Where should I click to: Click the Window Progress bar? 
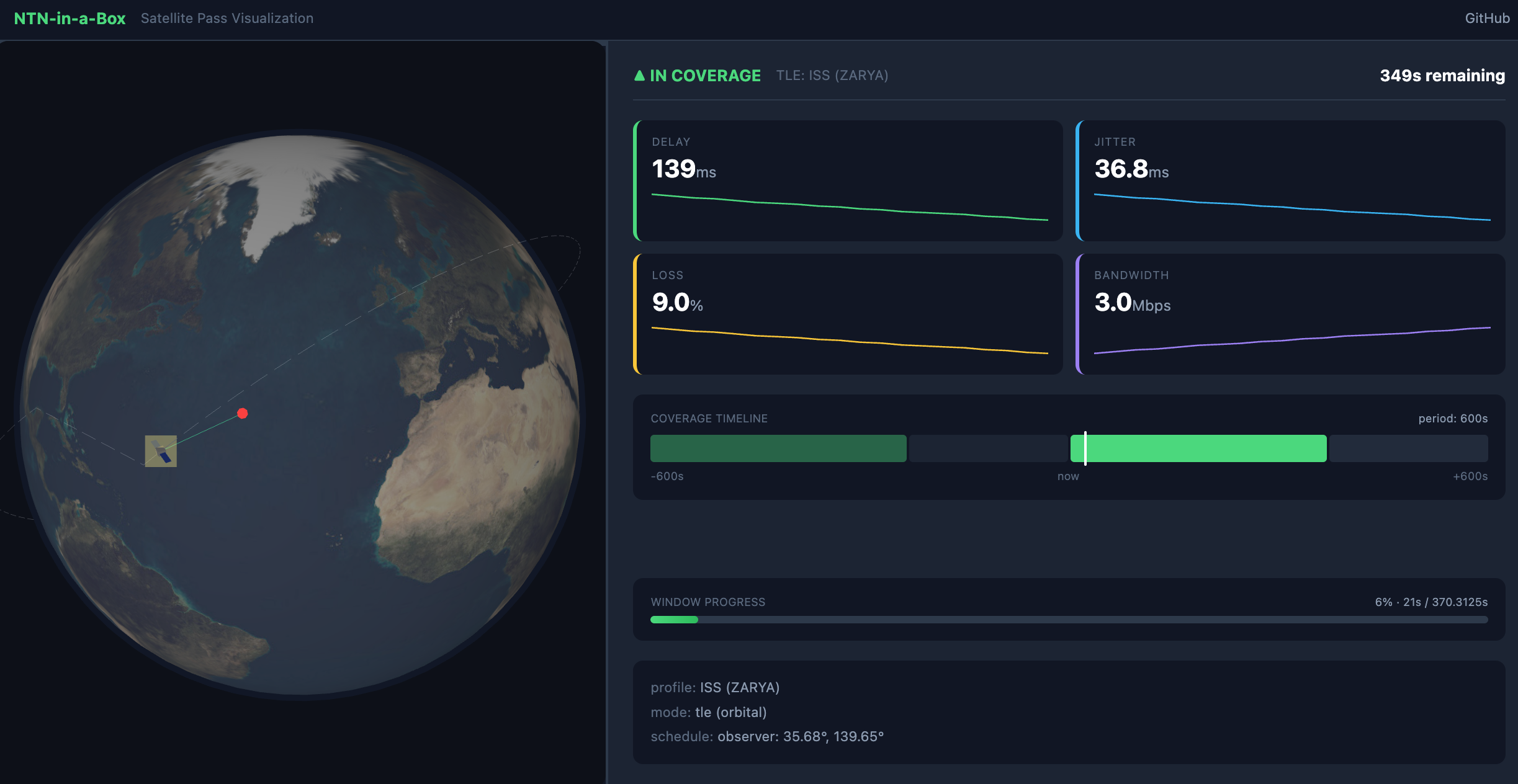point(1069,620)
